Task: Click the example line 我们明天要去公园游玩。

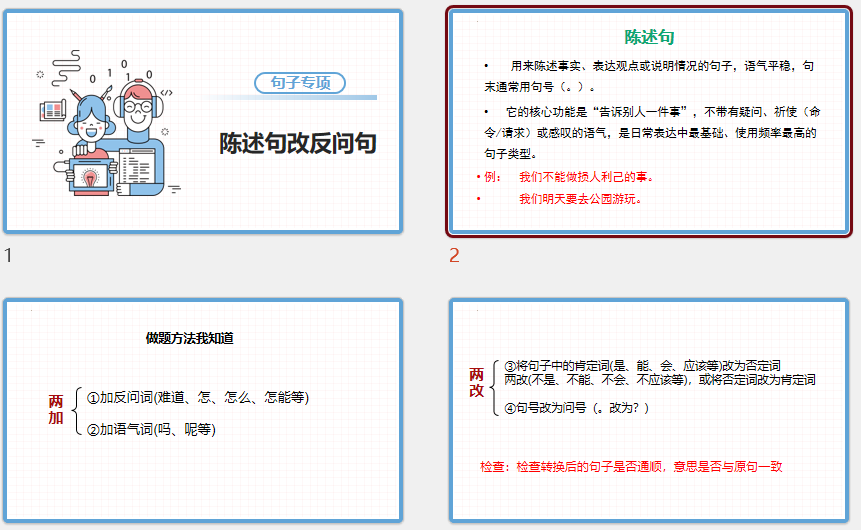Action: click(x=580, y=199)
